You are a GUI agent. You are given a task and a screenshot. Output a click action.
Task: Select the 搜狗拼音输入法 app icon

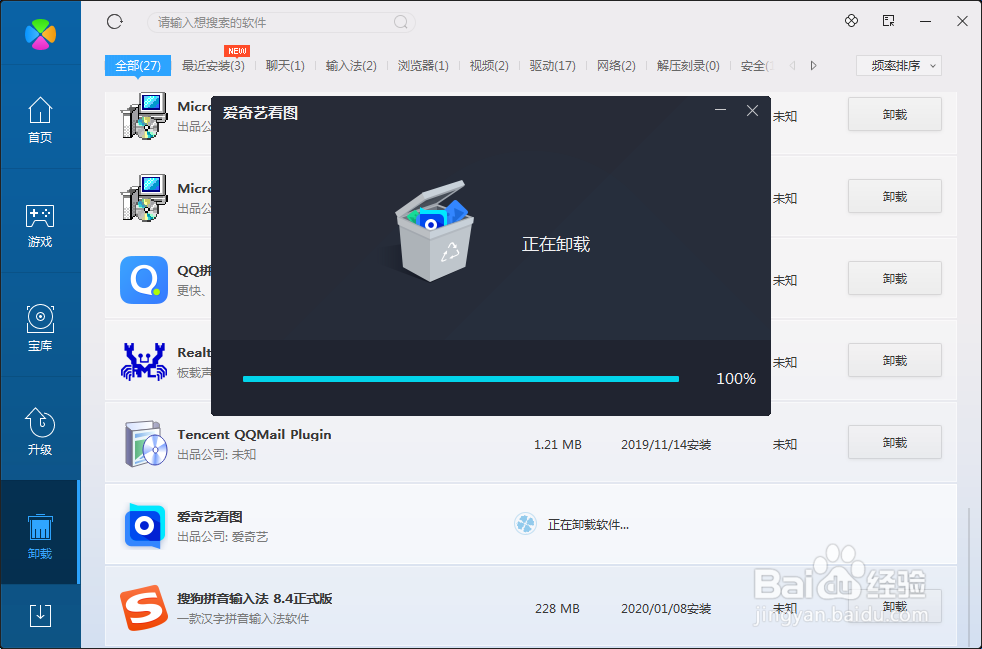(144, 608)
